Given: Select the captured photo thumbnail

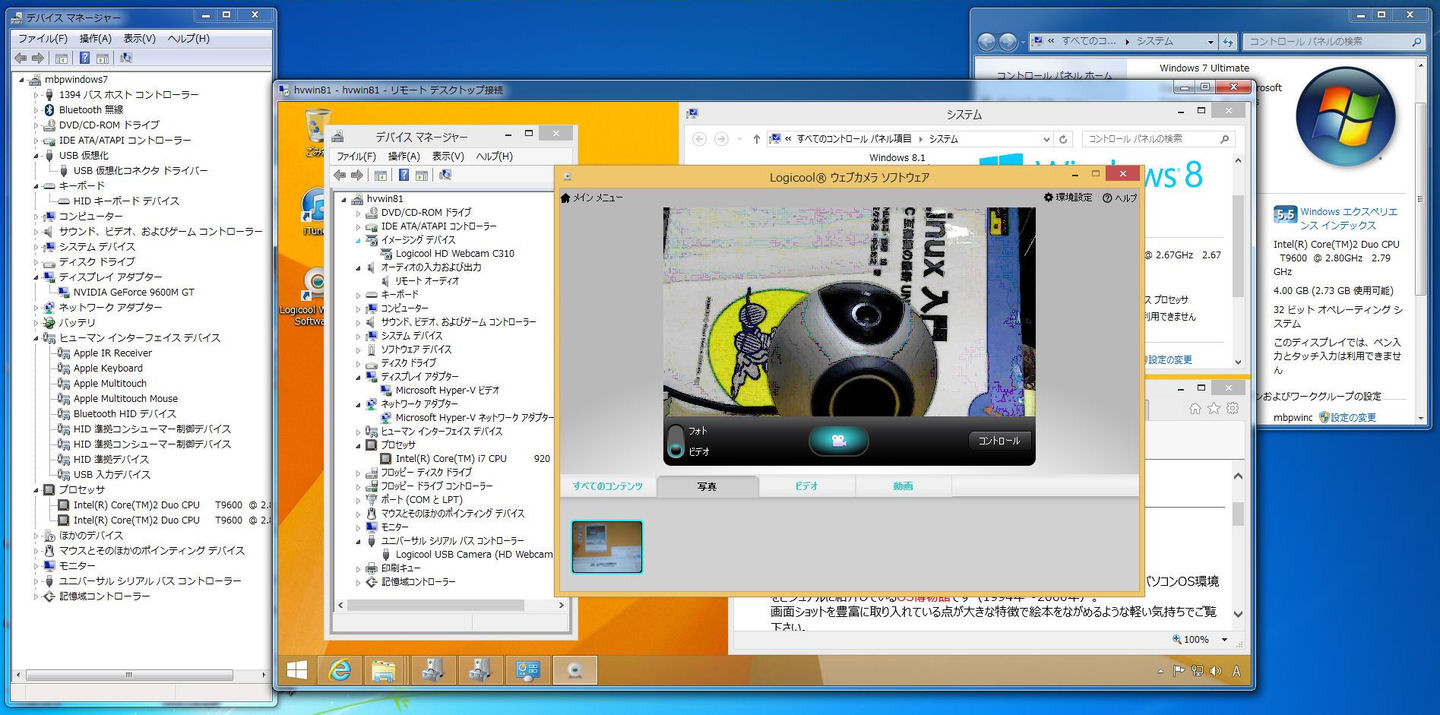Looking at the screenshot, I should pyautogui.click(x=607, y=546).
